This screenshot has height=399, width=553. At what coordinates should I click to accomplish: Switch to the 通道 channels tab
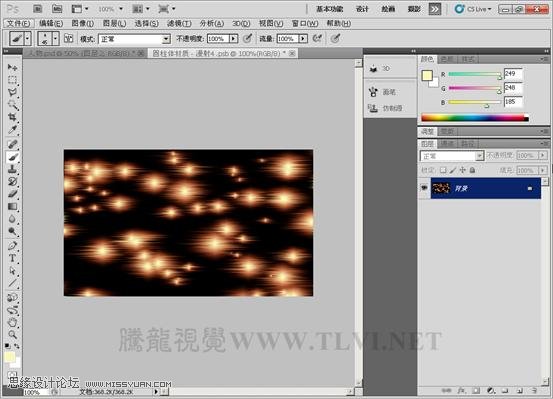447,144
